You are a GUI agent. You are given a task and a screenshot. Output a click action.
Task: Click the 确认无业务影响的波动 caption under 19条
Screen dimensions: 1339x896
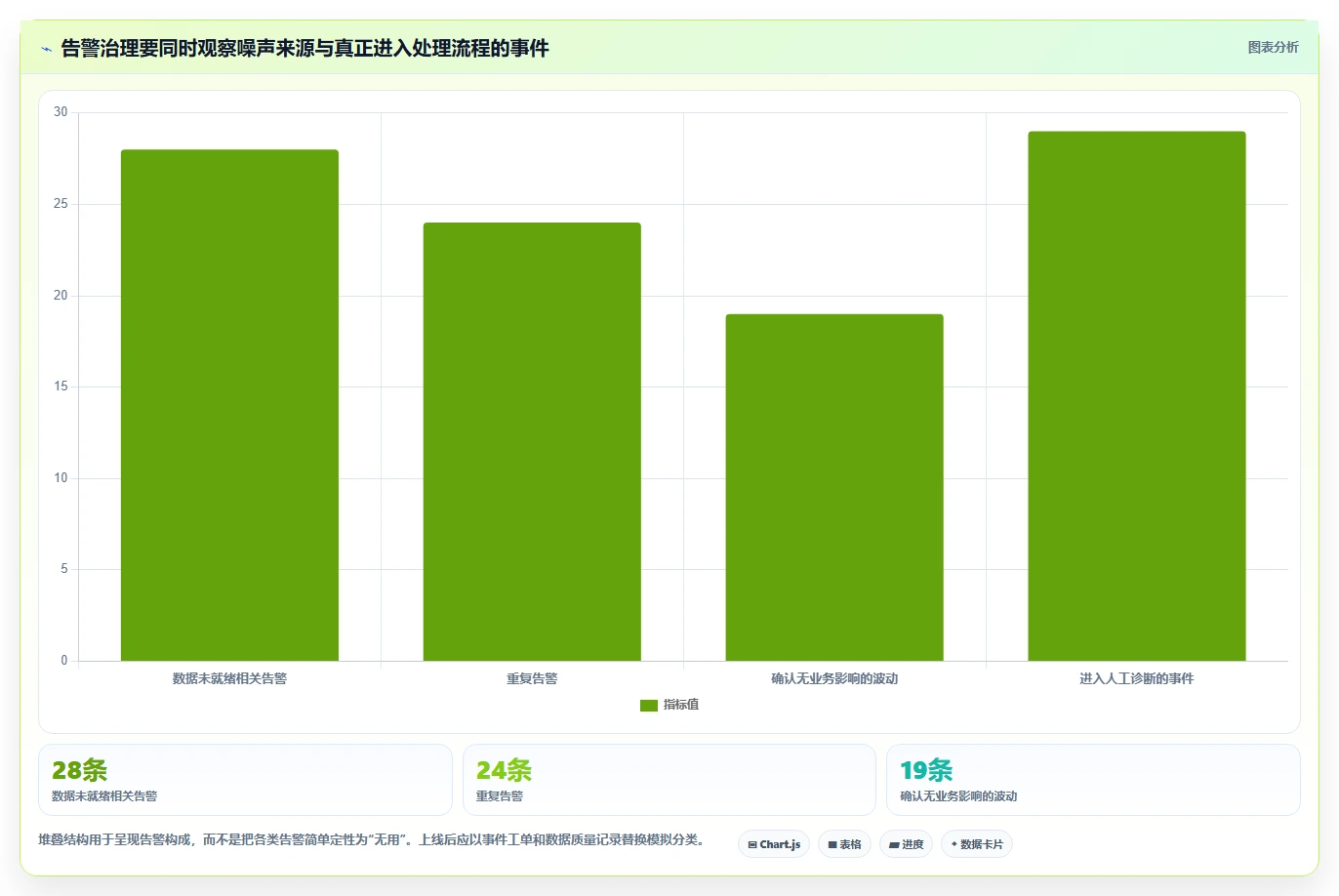pyautogui.click(x=958, y=796)
